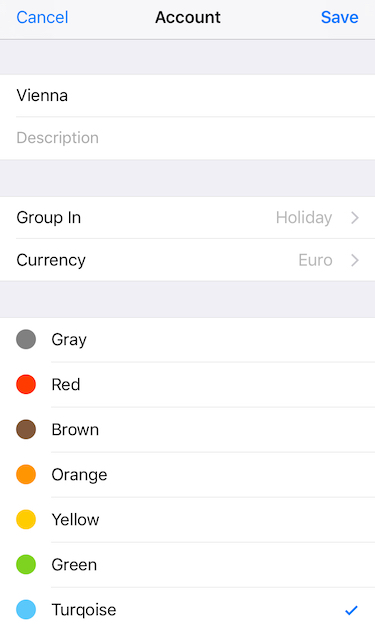
Task: Open the Group In row
Action: coord(188,218)
